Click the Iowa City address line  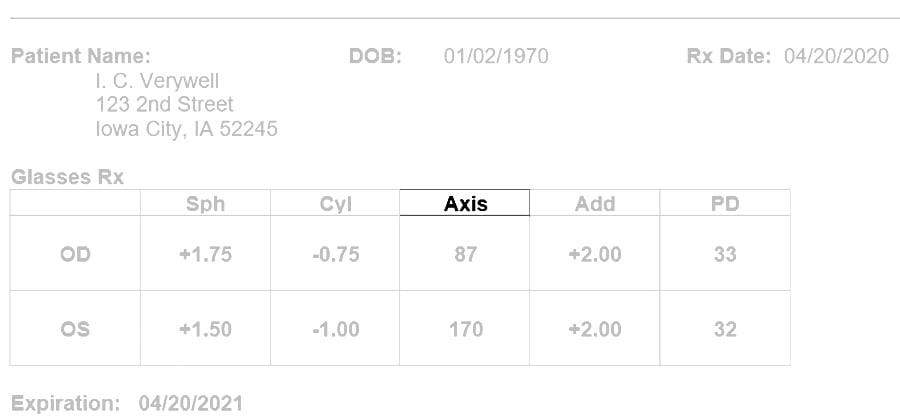pos(187,129)
